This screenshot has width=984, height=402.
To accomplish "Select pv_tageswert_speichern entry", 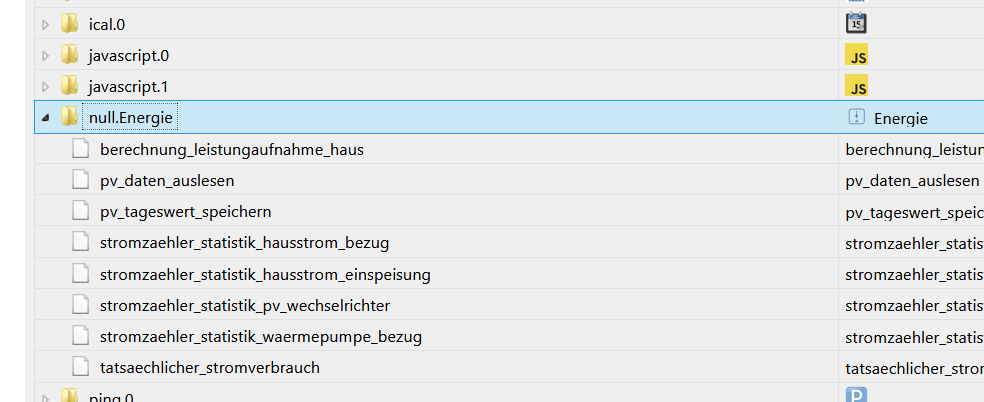I will click(x=185, y=212).
